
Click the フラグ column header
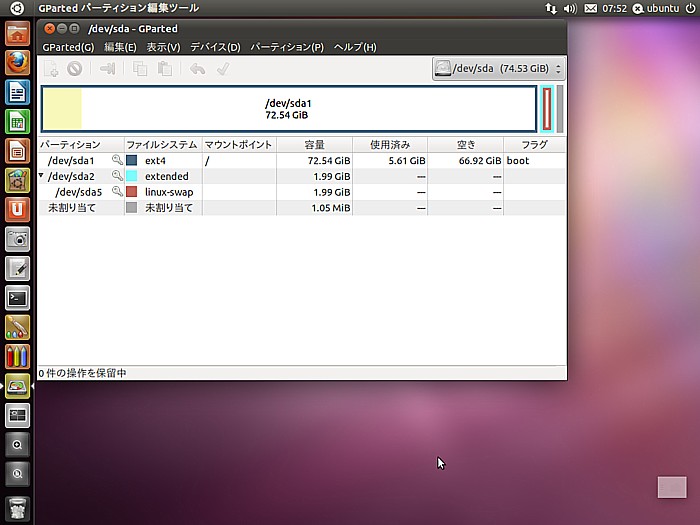pyautogui.click(x=534, y=145)
